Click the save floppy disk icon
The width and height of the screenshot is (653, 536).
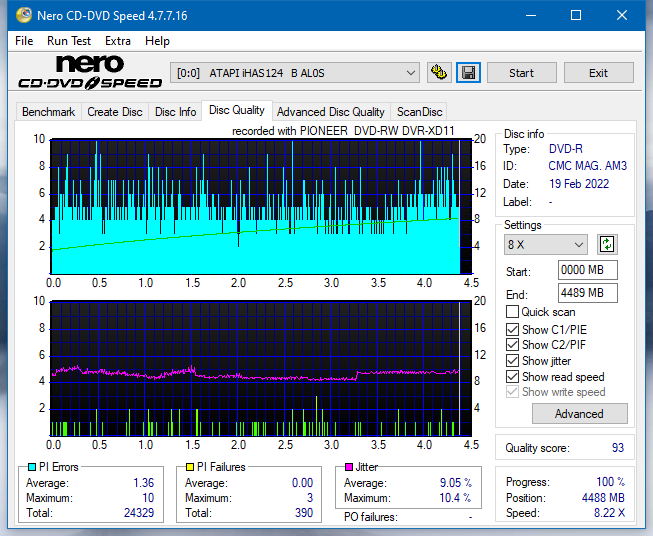469,73
